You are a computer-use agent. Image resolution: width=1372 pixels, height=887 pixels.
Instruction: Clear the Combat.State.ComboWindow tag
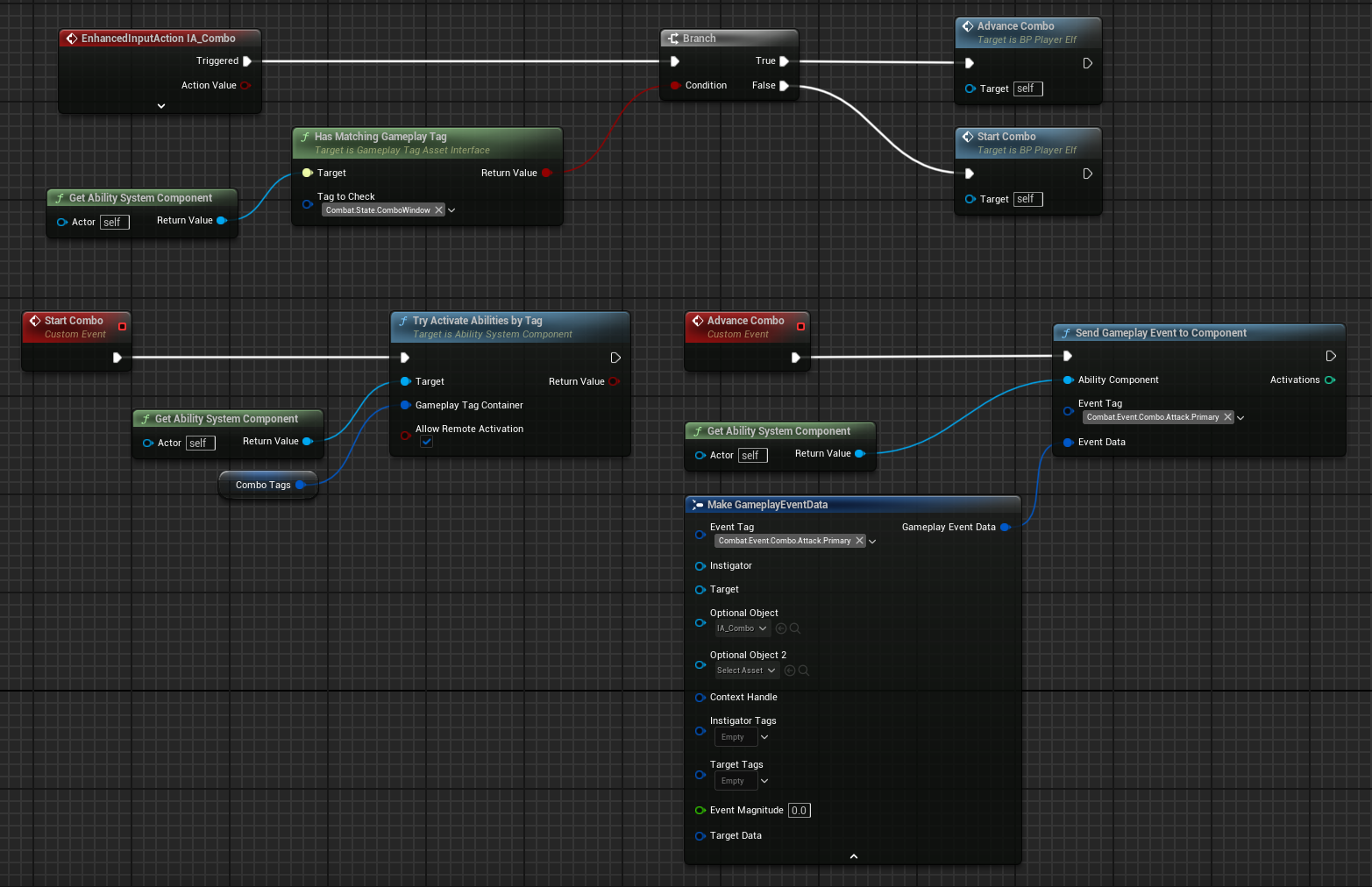tap(439, 210)
